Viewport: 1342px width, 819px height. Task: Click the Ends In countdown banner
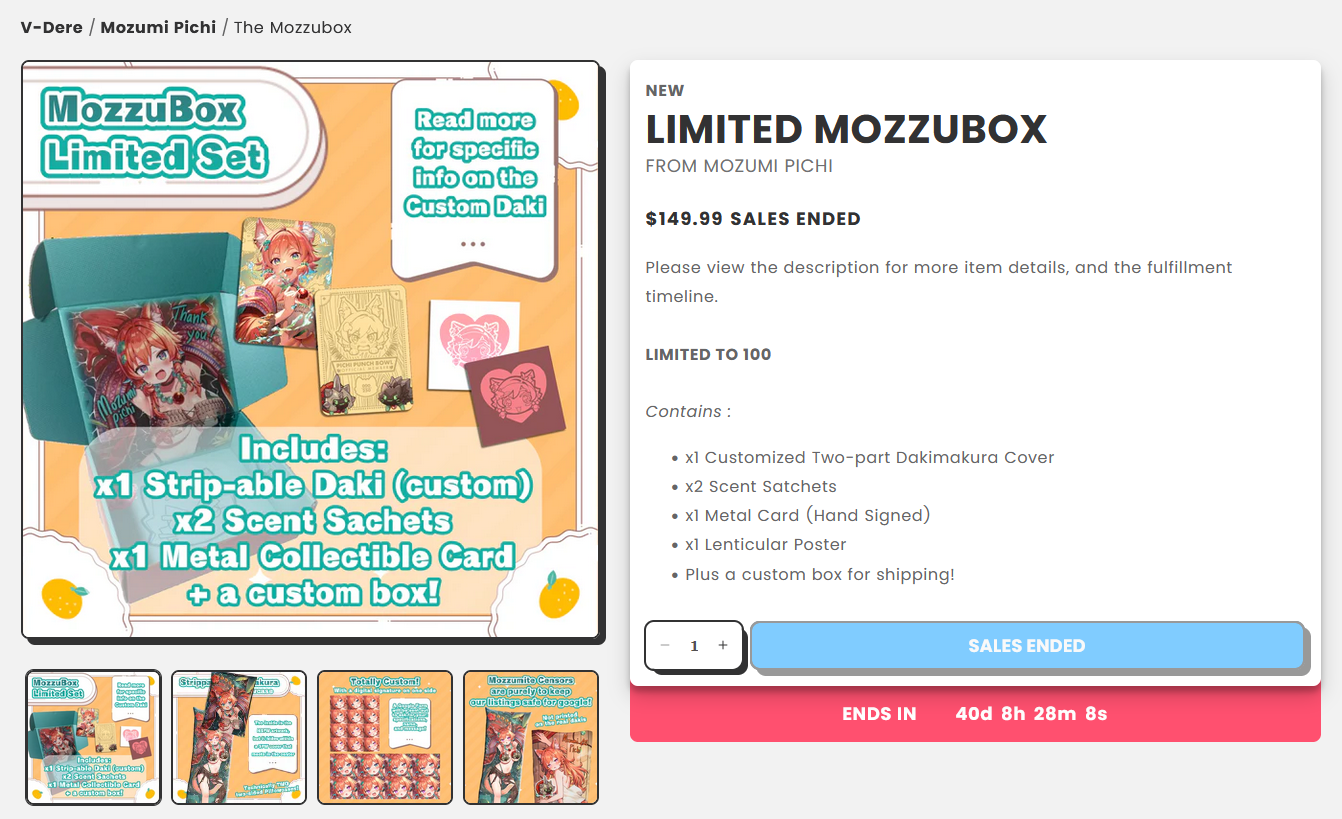(x=975, y=714)
